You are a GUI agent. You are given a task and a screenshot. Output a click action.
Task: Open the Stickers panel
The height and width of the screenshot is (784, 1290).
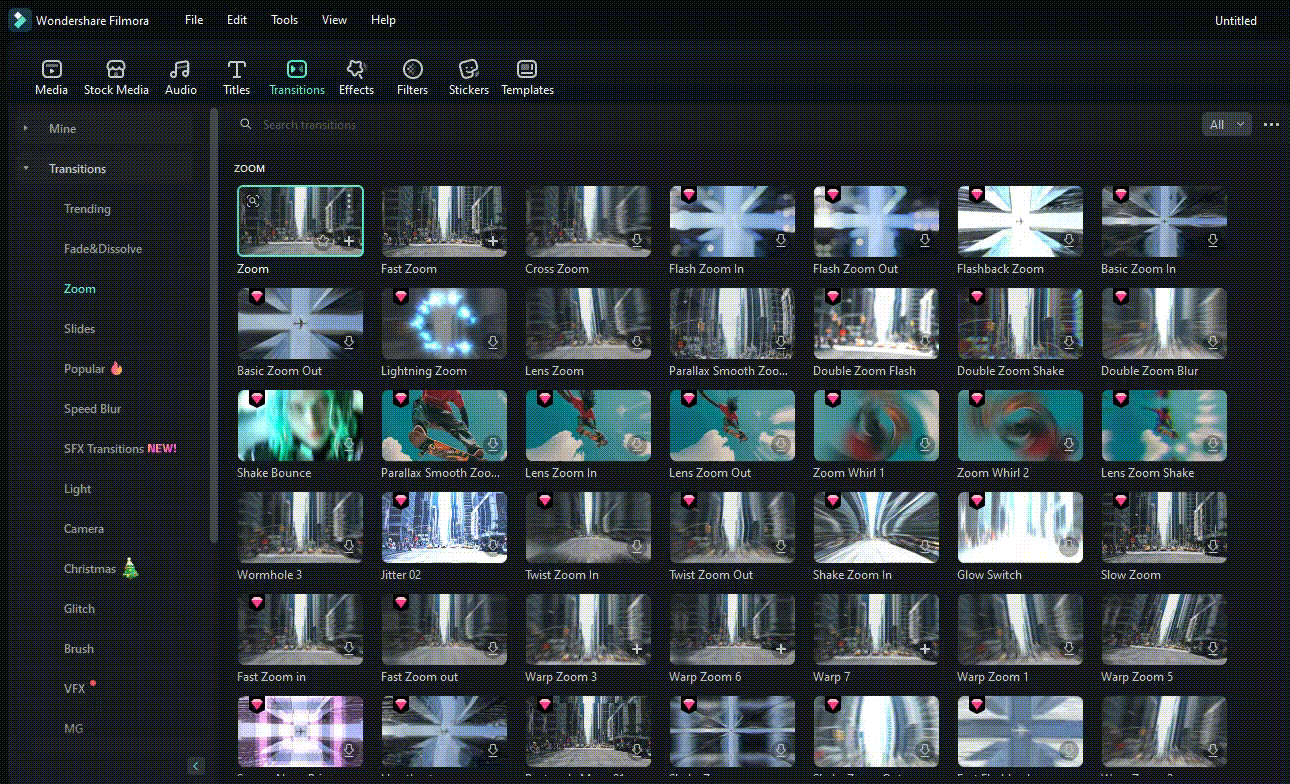tap(468, 78)
